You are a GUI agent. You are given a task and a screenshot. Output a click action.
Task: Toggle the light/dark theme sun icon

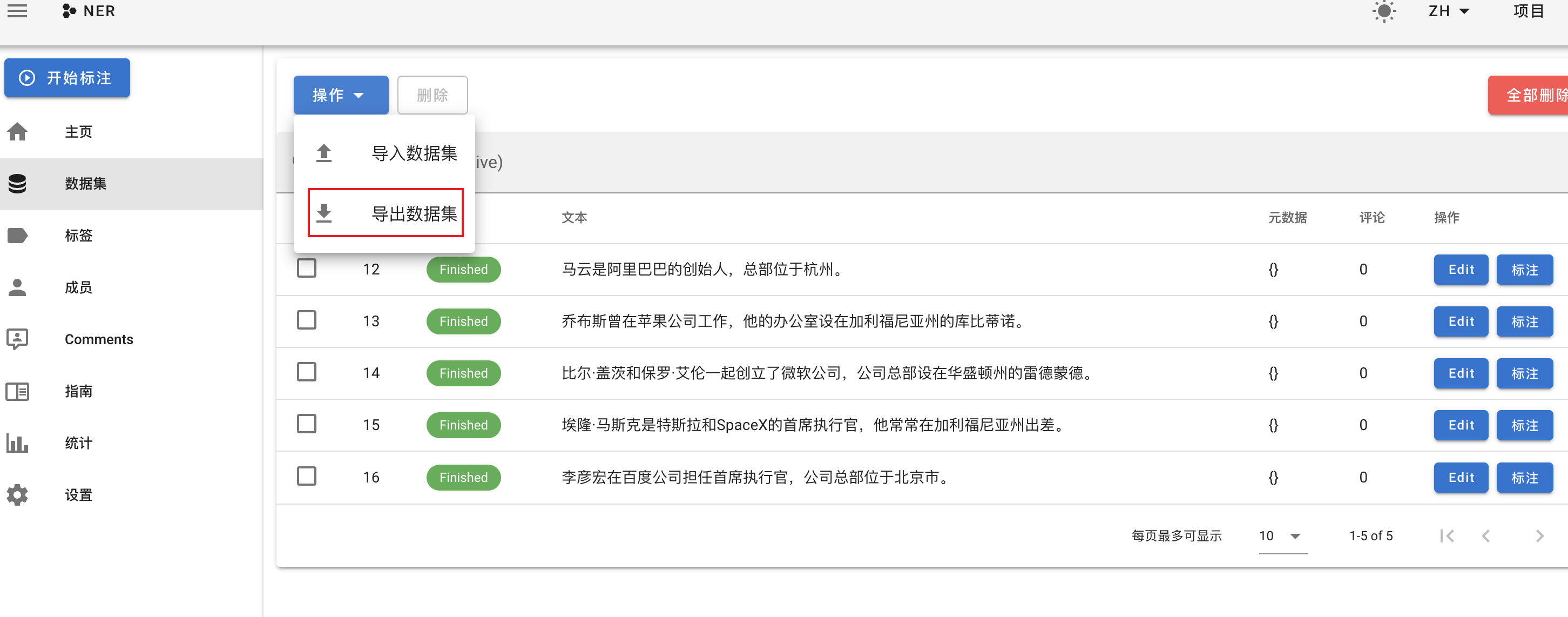tap(1383, 11)
